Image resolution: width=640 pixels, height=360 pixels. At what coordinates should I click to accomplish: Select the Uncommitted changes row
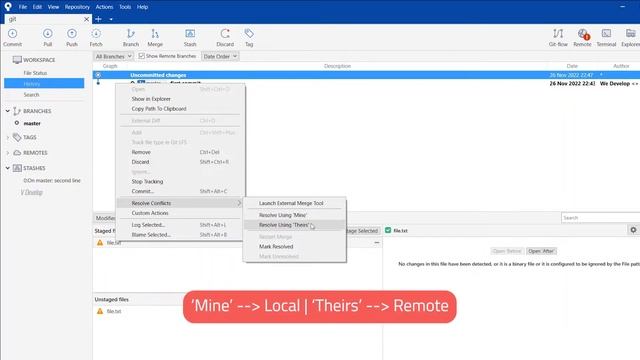point(366,75)
